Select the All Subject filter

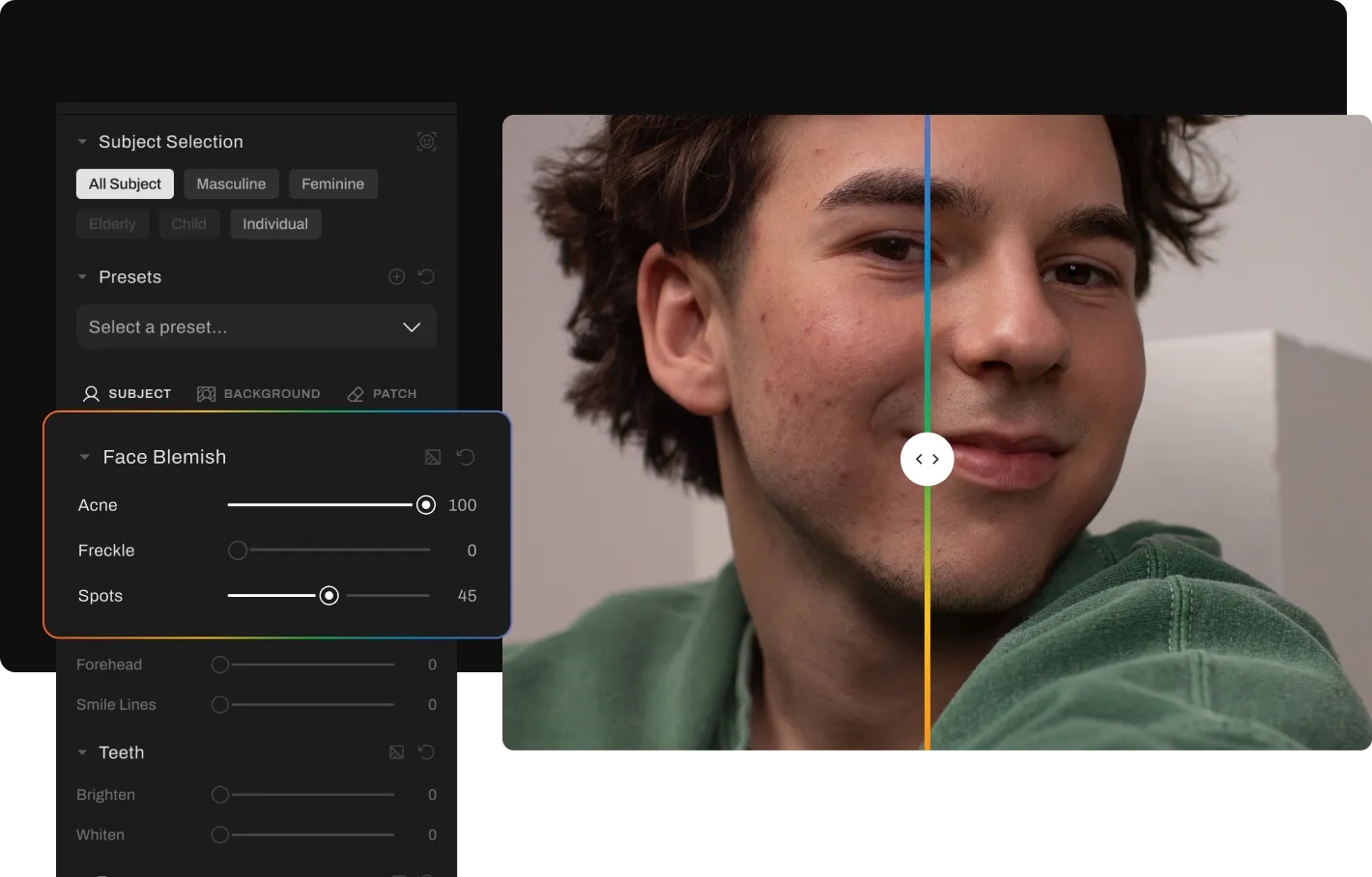click(x=125, y=184)
